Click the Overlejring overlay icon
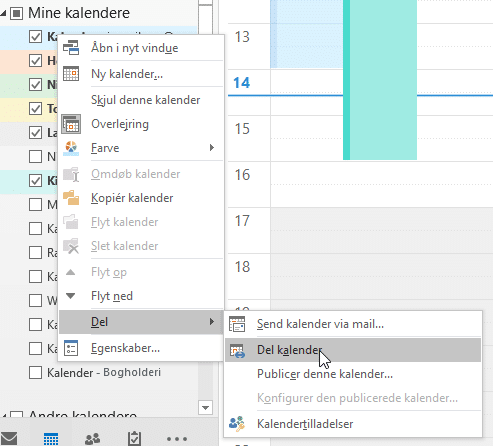 tap(71, 124)
